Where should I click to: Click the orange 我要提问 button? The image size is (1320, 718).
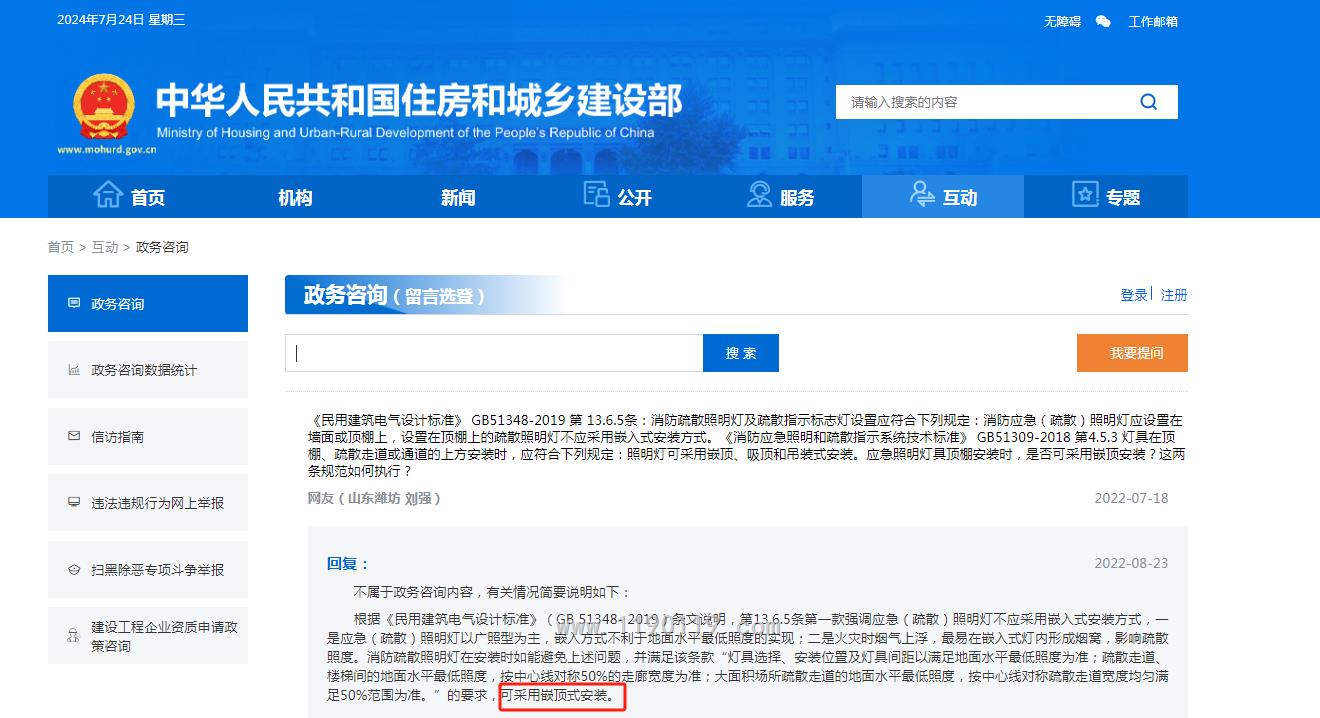coord(1132,353)
